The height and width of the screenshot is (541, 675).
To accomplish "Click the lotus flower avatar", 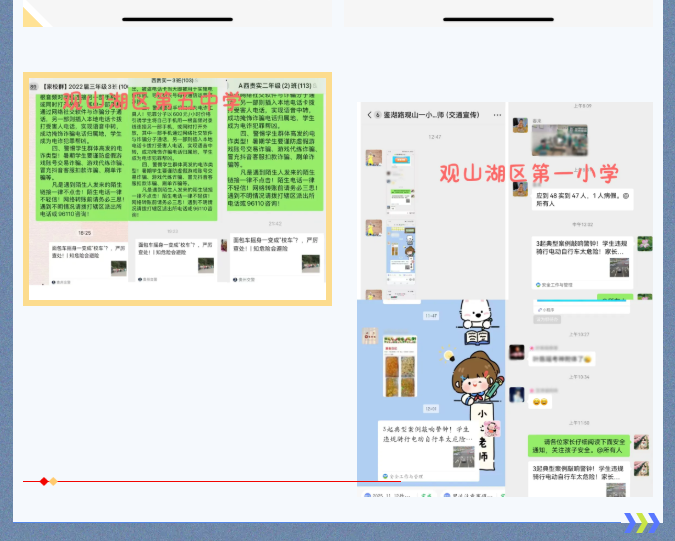I will (x=644, y=242).
